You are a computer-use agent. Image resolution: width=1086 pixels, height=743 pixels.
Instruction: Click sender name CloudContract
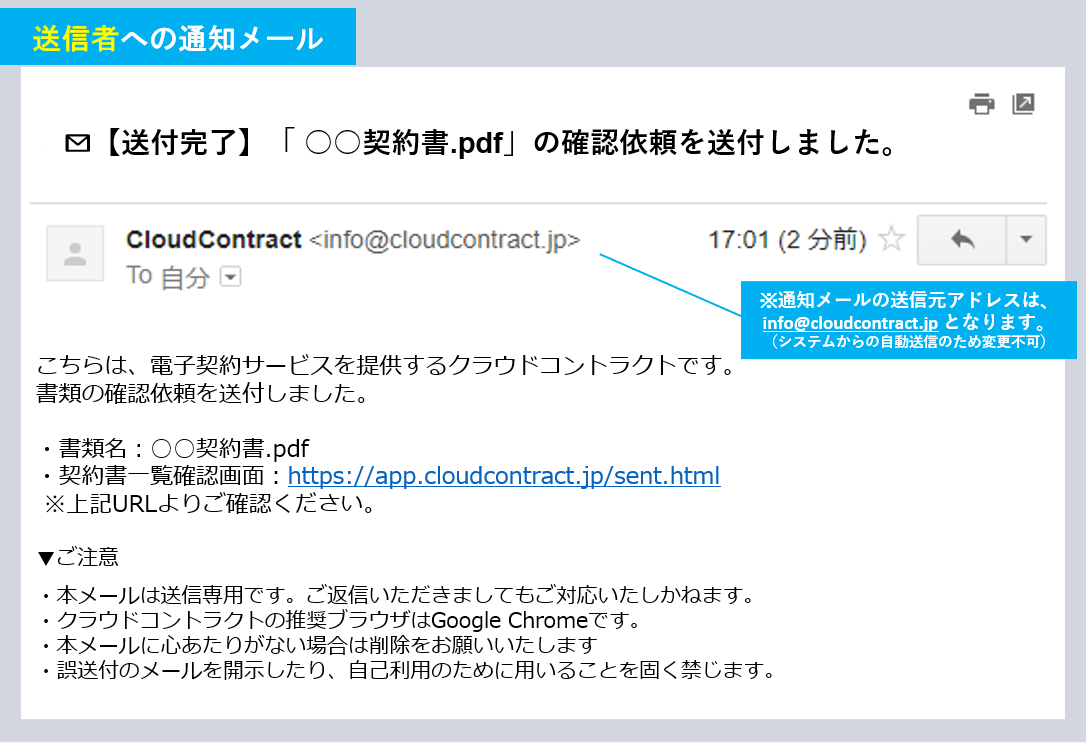coord(213,240)
